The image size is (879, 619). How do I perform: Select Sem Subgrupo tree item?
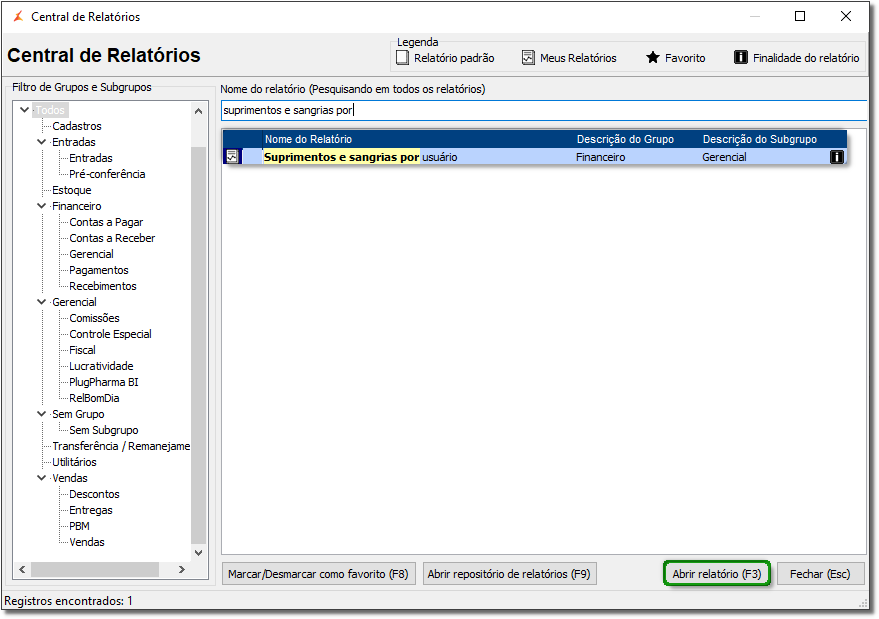104,430
